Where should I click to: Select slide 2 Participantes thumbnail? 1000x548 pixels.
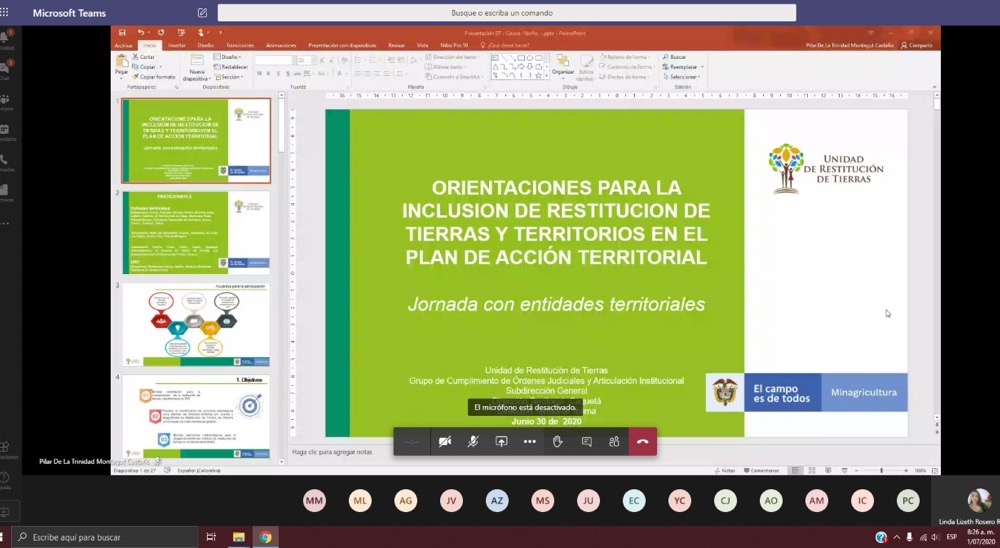click(x=196, y=232)
